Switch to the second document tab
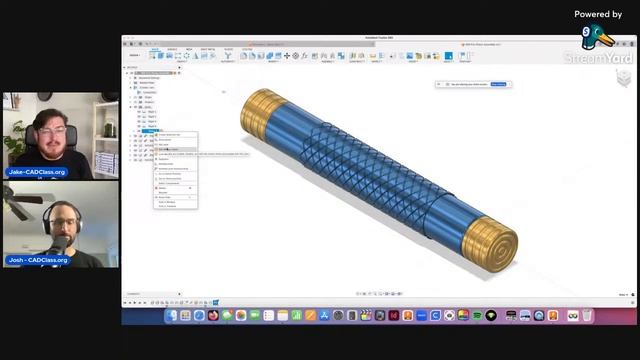 [x=482, y=44]
